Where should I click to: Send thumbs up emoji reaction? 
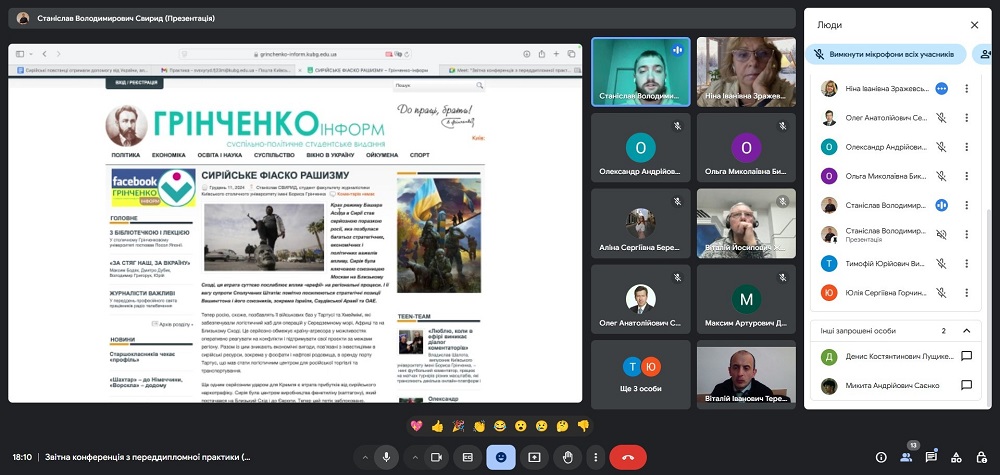click(x=437, y=426)
